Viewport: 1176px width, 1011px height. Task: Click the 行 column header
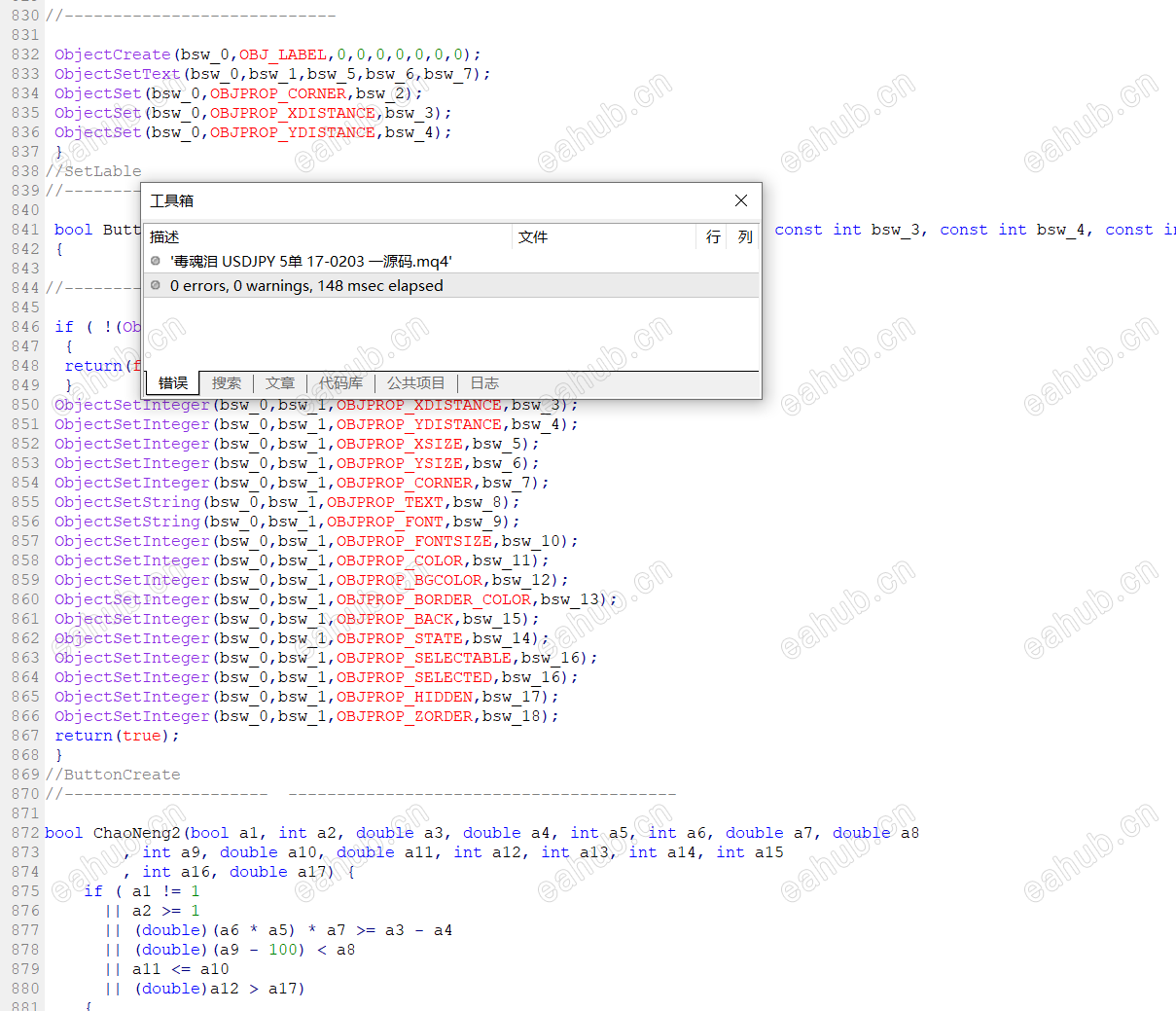(x=713, y=237)
